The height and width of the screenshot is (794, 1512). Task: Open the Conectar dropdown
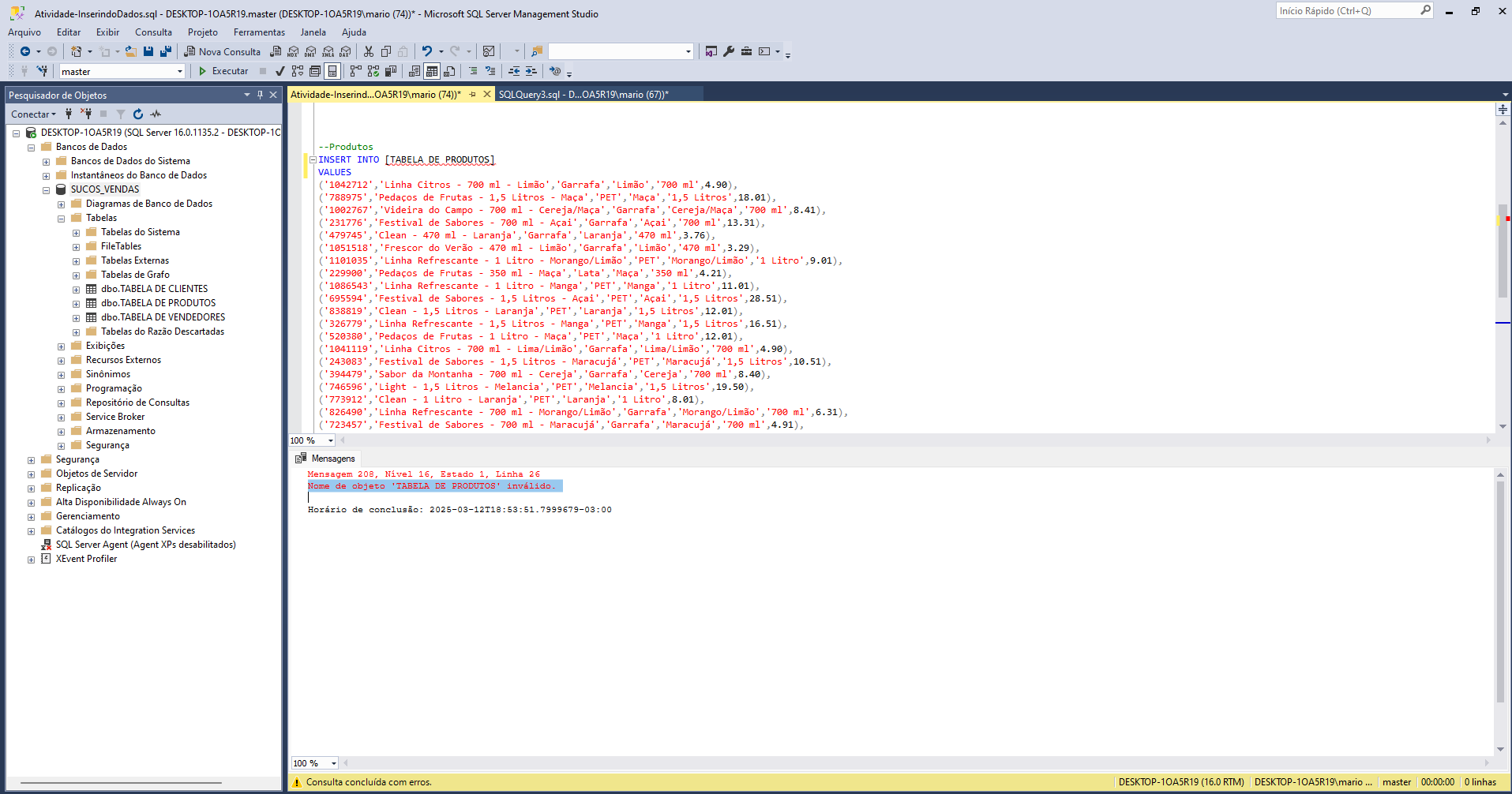(34, 114)
